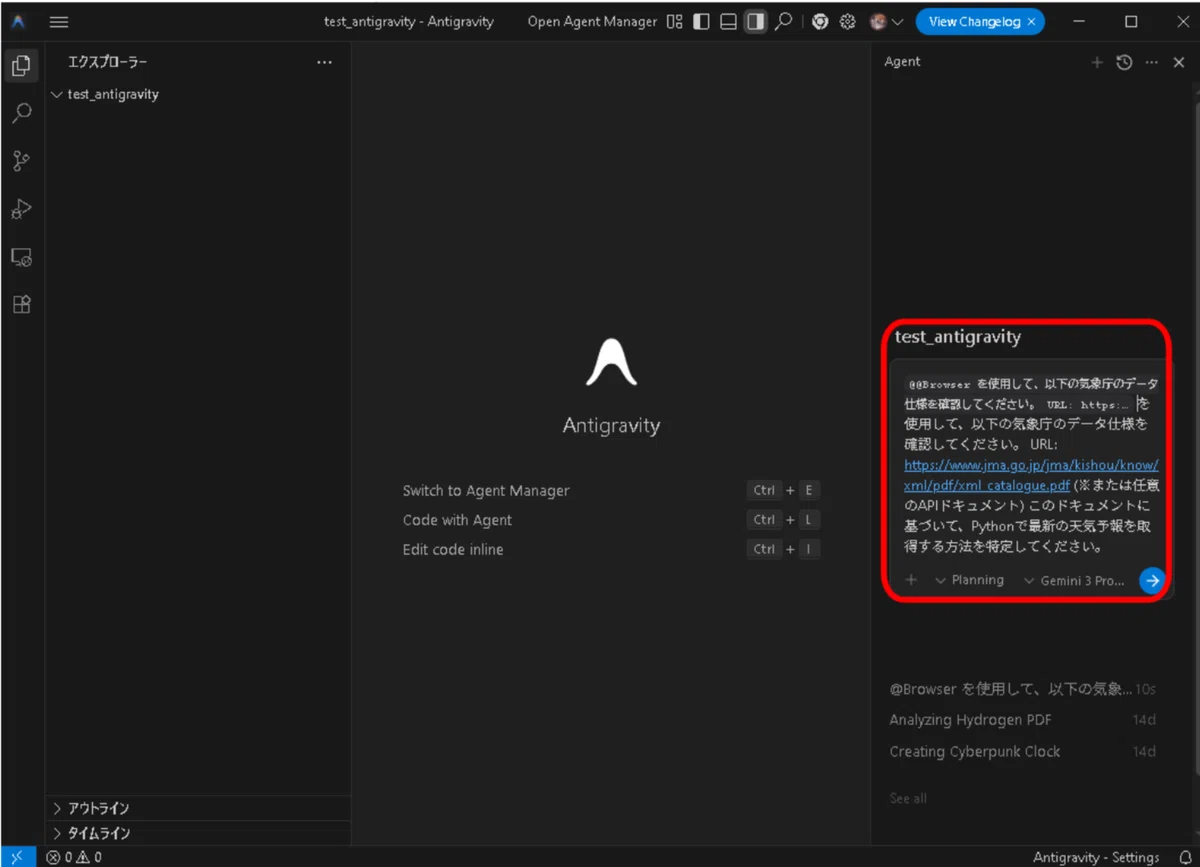
Task: Open the Source Control view
Action: tap(21, 161)
